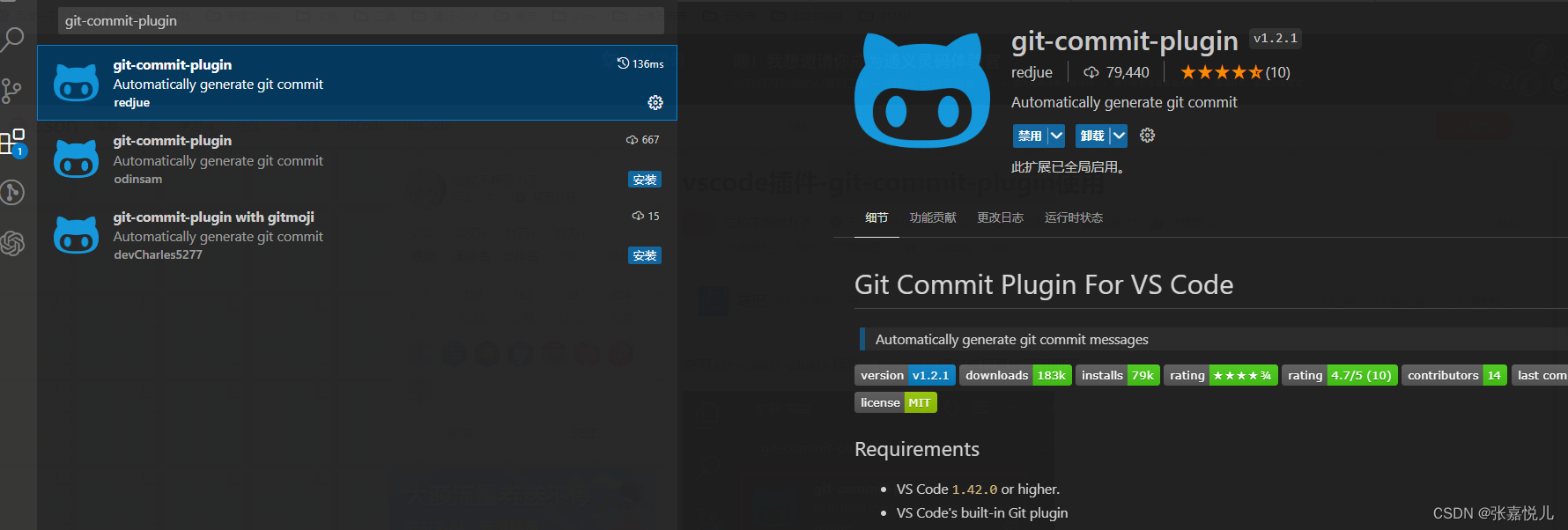1568x530 pixels.
Task: Click the contributors 14 badge
Action: [1454, 375]
